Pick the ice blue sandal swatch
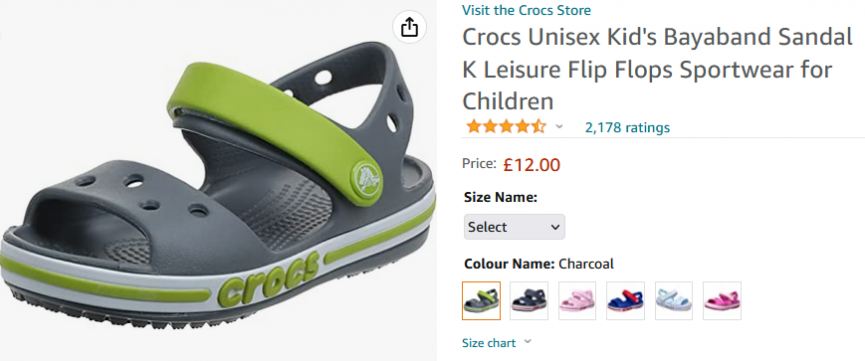This screenshot has width=865, height=361. pos(674,301)
